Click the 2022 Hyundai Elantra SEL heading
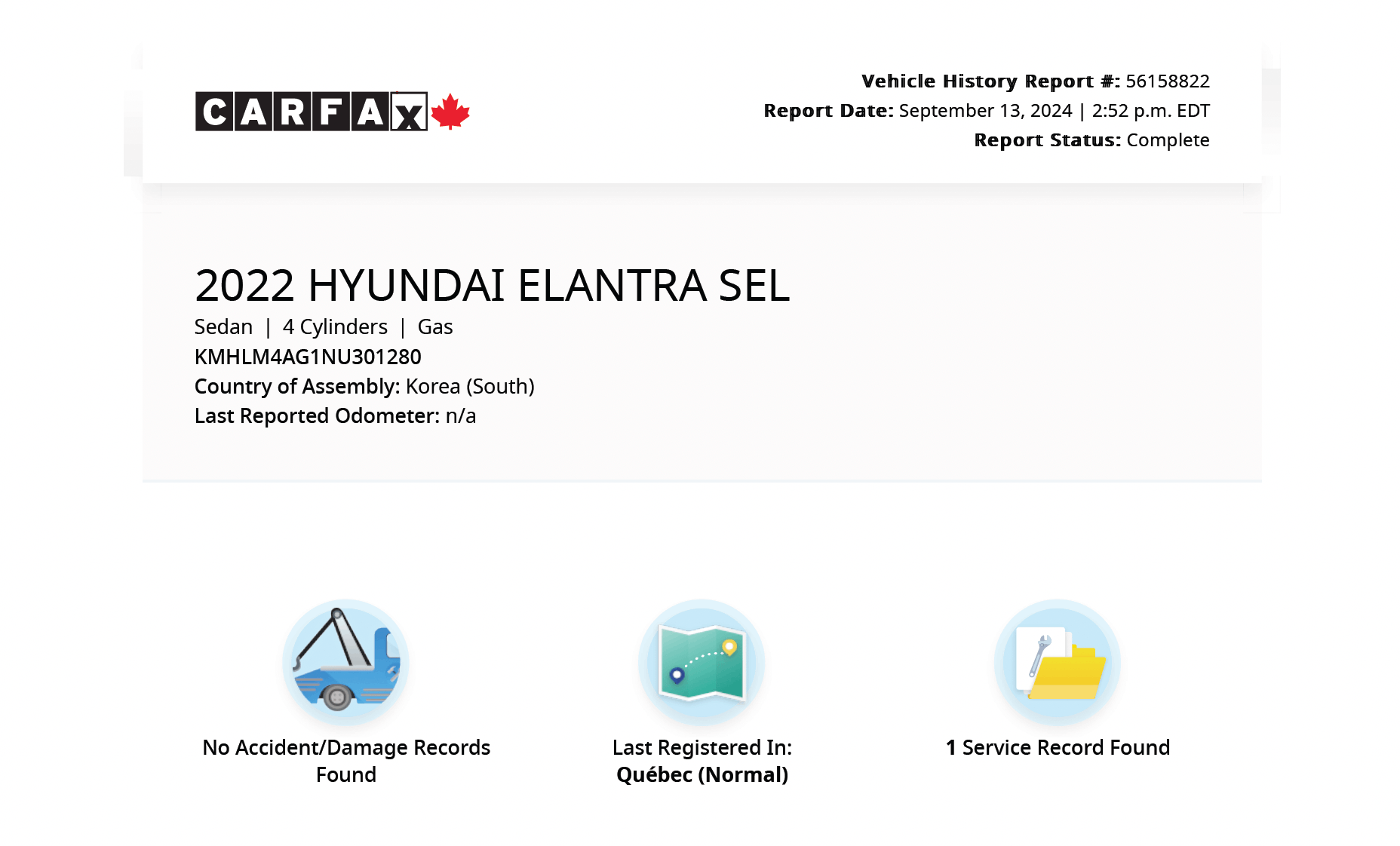This screenshot has width=1400, height=846. coord(492,286)
